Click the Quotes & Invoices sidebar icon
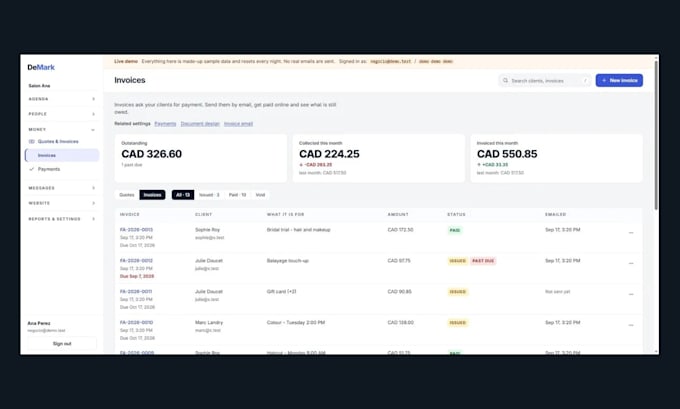This screenshot has height=409, width=680. tap(31, 141)
